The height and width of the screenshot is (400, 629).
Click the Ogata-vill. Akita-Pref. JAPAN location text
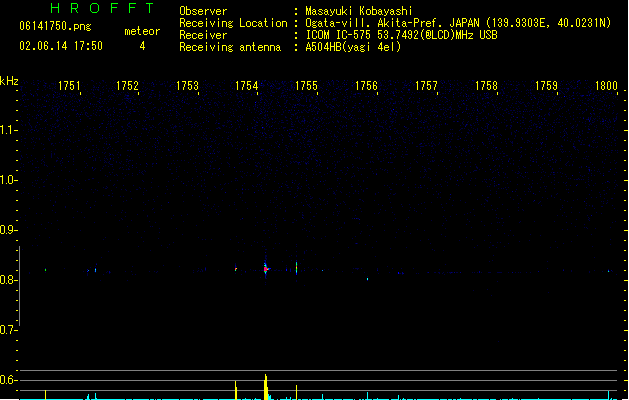click(458, 23)
